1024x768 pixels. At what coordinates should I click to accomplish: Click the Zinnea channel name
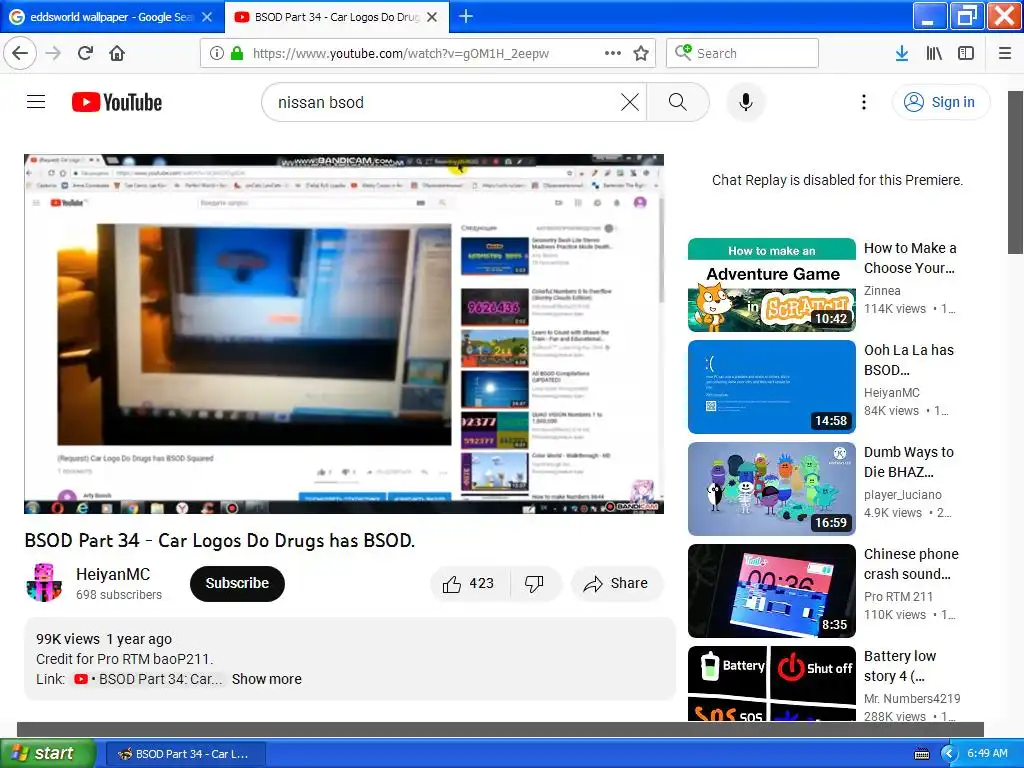click(882, 291)
